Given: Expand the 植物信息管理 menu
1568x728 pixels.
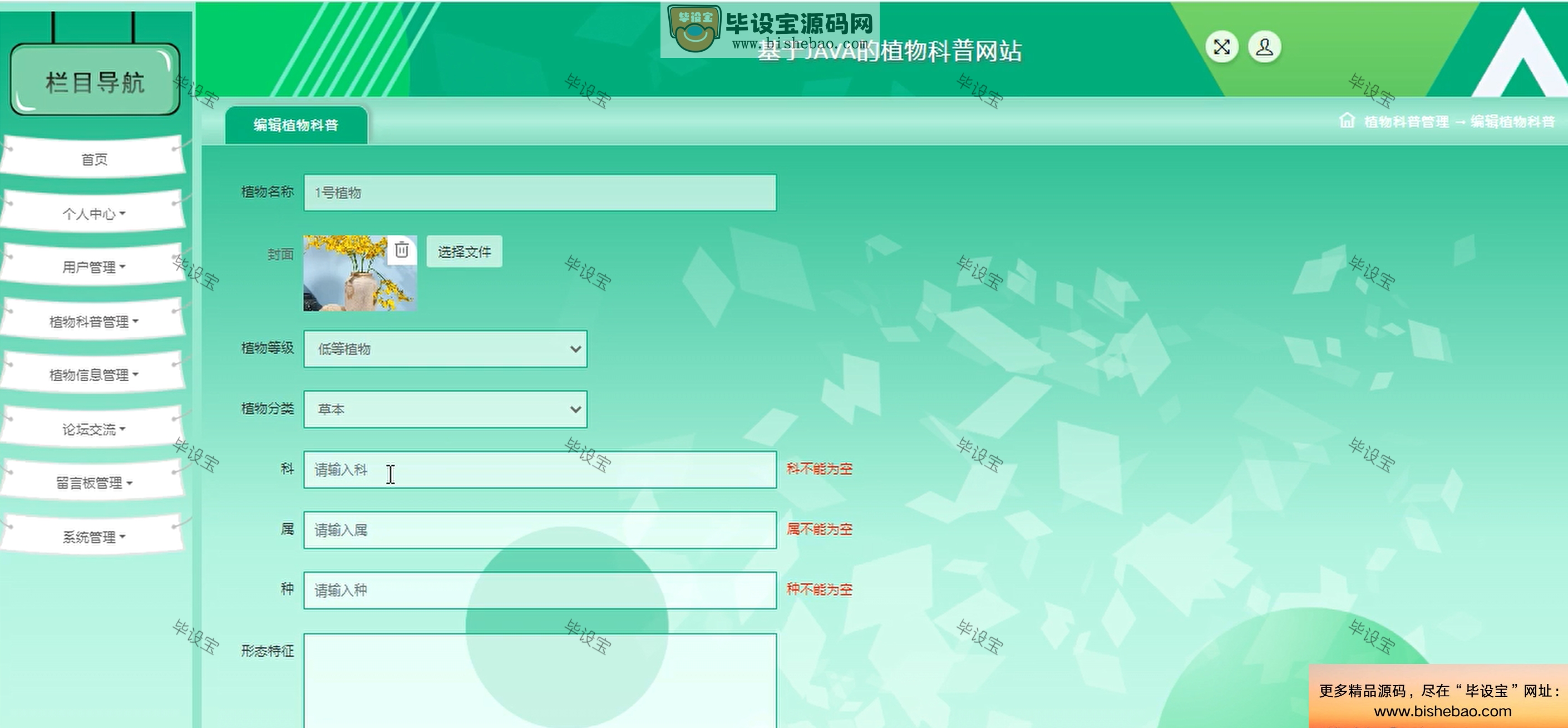Looking at the screenshot, I should [93, 375].
